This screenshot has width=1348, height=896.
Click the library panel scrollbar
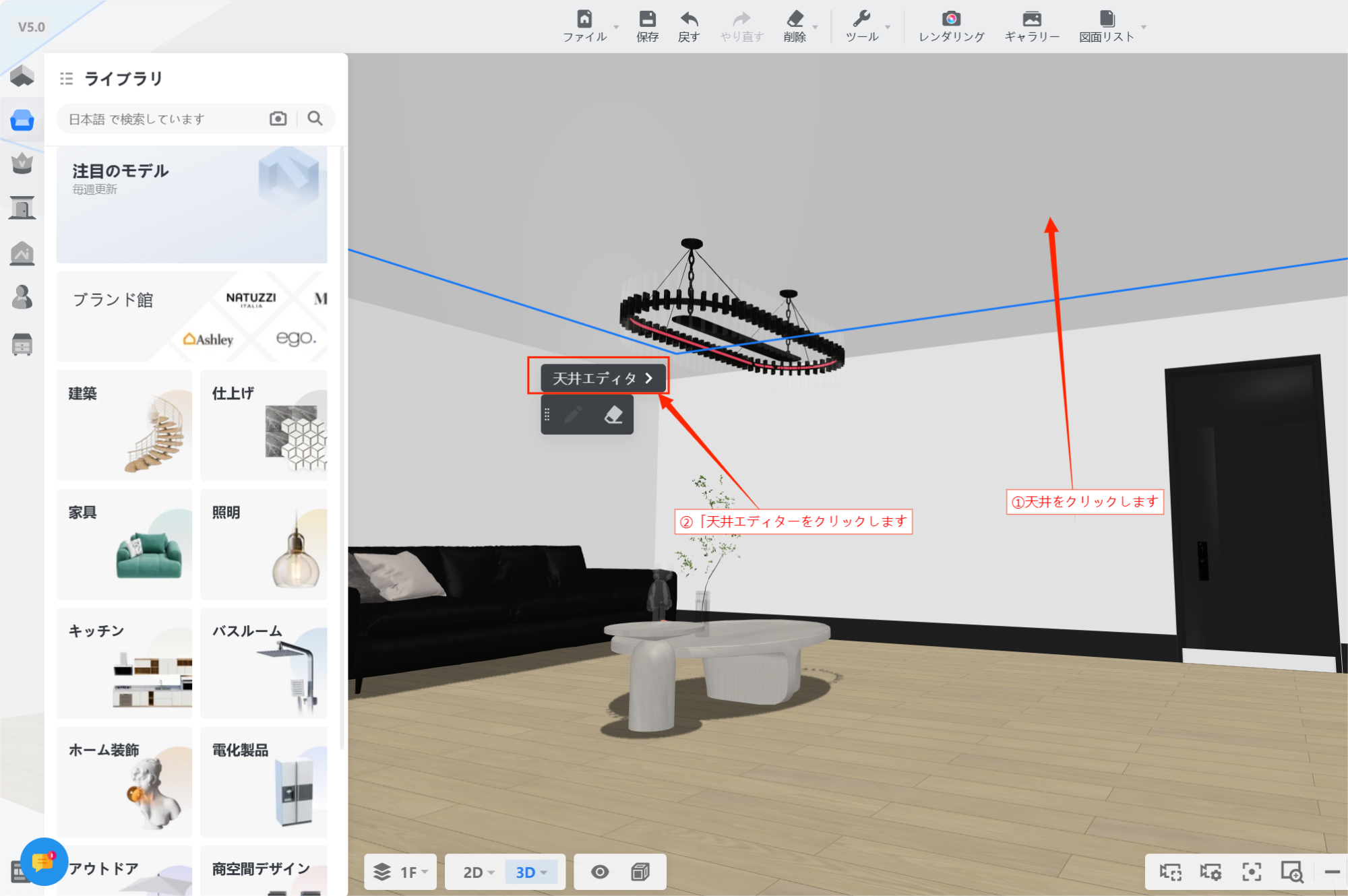[x=342, y=448]
